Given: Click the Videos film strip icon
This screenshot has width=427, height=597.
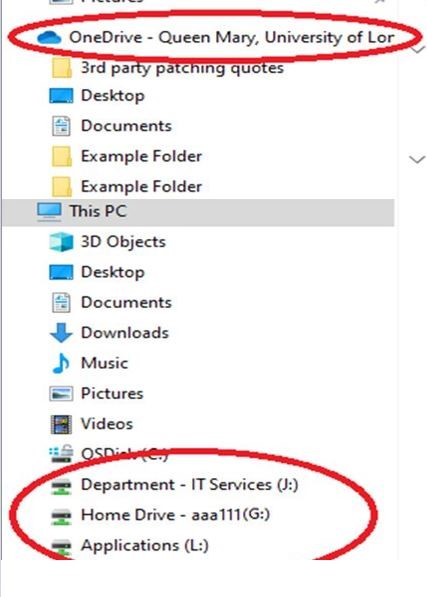Looking at the screenshot, I should [61, 424].
